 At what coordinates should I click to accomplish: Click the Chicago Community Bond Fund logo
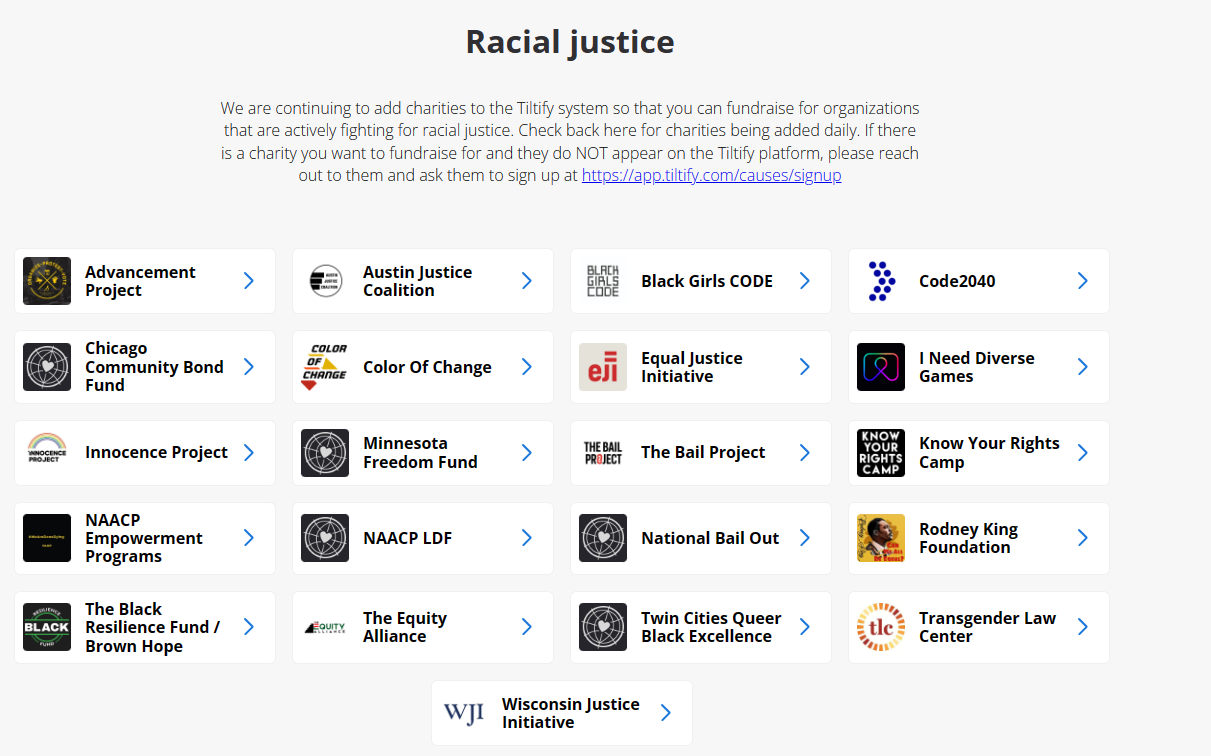(x=47, y=367)
